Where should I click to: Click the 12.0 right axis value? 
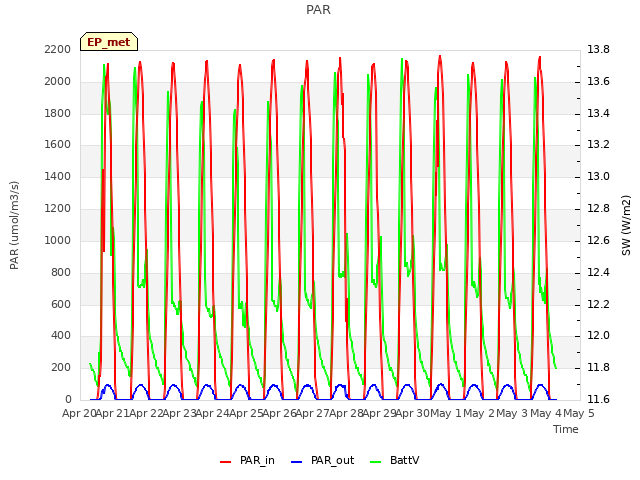click(598, 336)
